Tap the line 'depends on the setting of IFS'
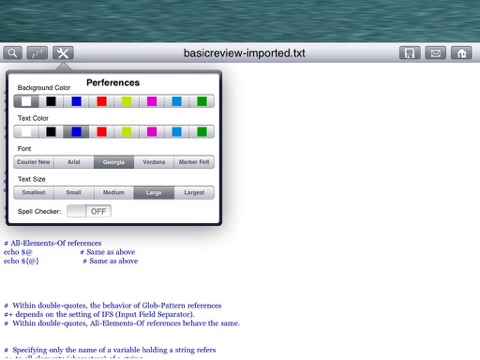This screenshot has height=360, width=480. 99,314
